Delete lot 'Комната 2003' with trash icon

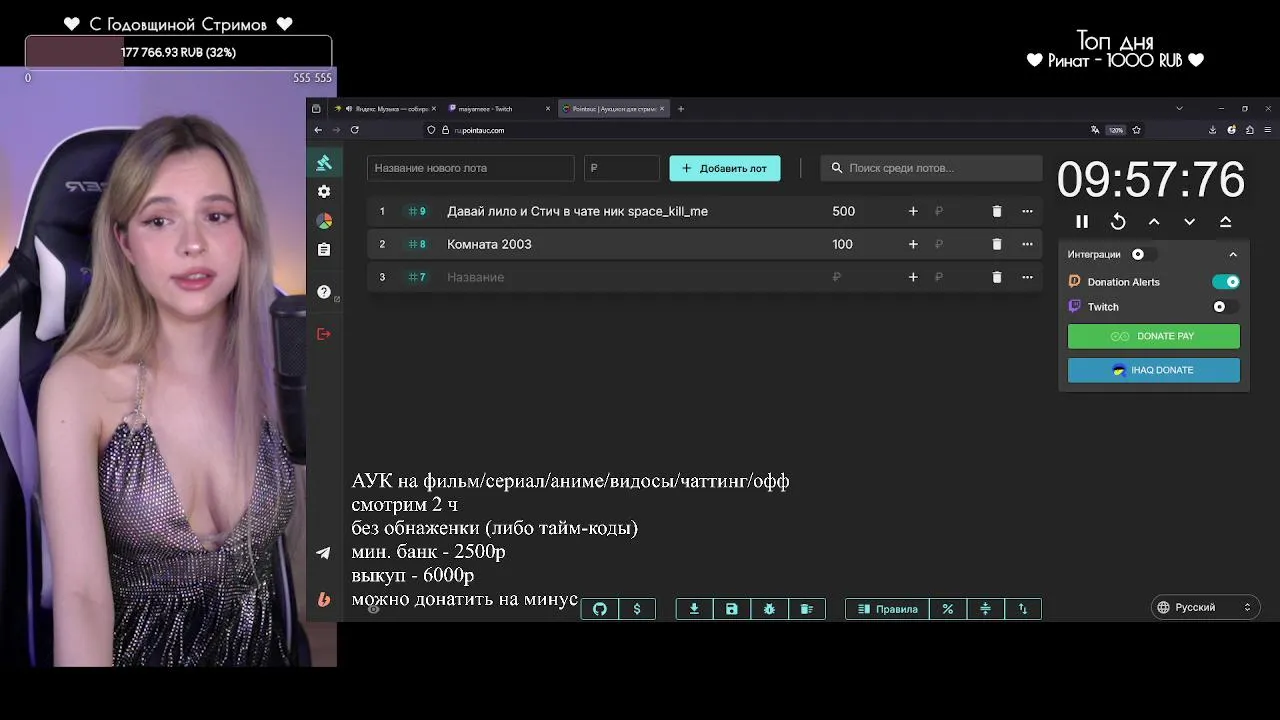point(997,244)
